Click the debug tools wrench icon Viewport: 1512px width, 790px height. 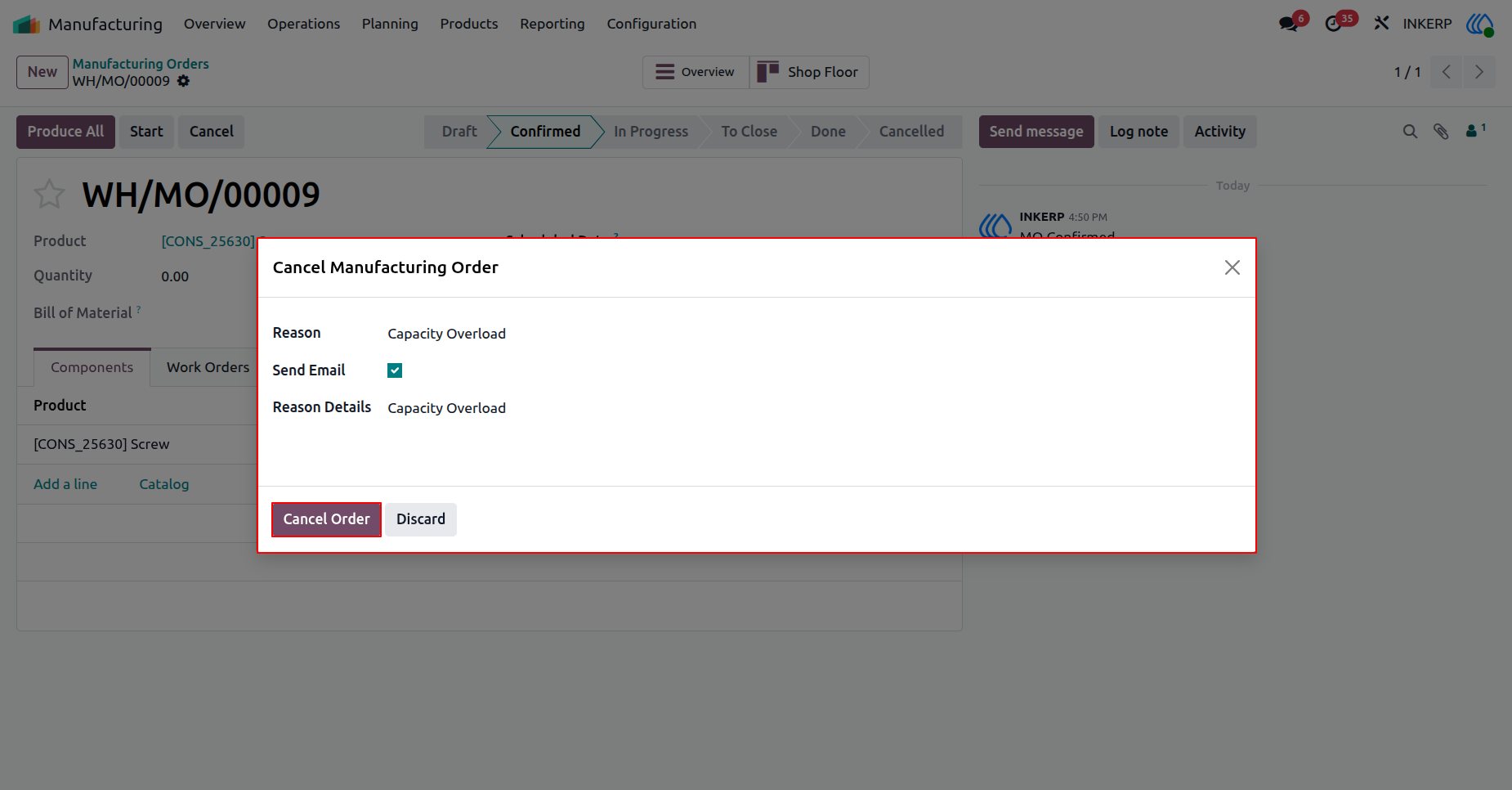click(x=1381, y=24)
